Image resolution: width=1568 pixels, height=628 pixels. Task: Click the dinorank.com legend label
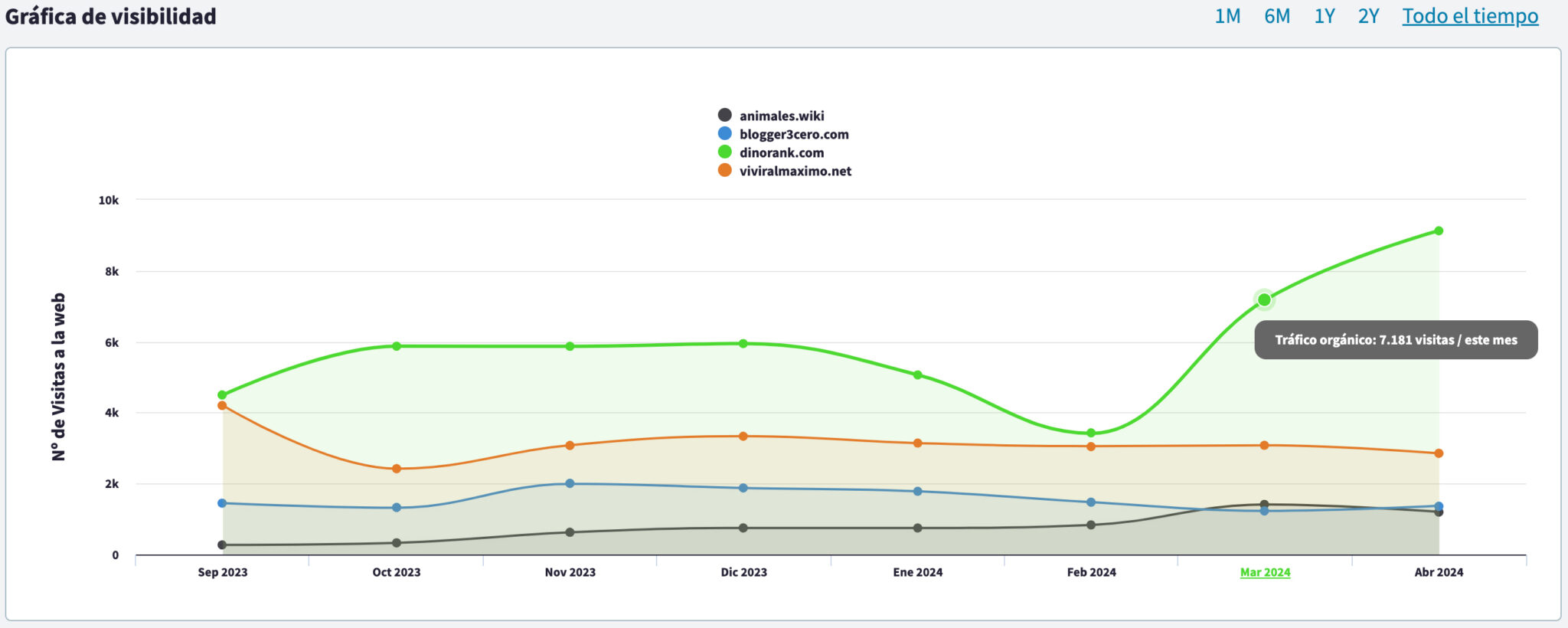coord(782,152)
